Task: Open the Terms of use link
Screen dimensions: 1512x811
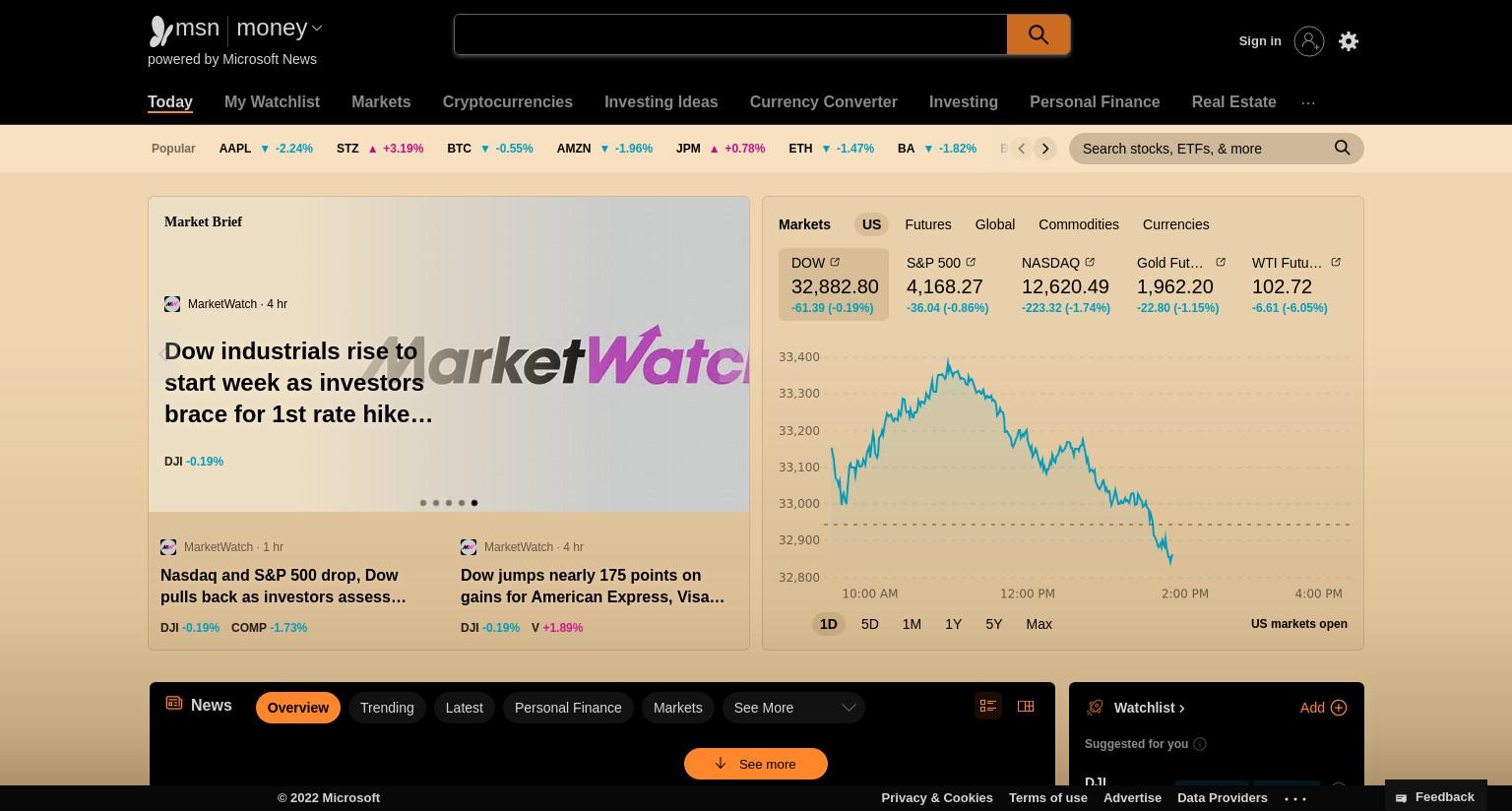Action: [x=1047, y=798]
